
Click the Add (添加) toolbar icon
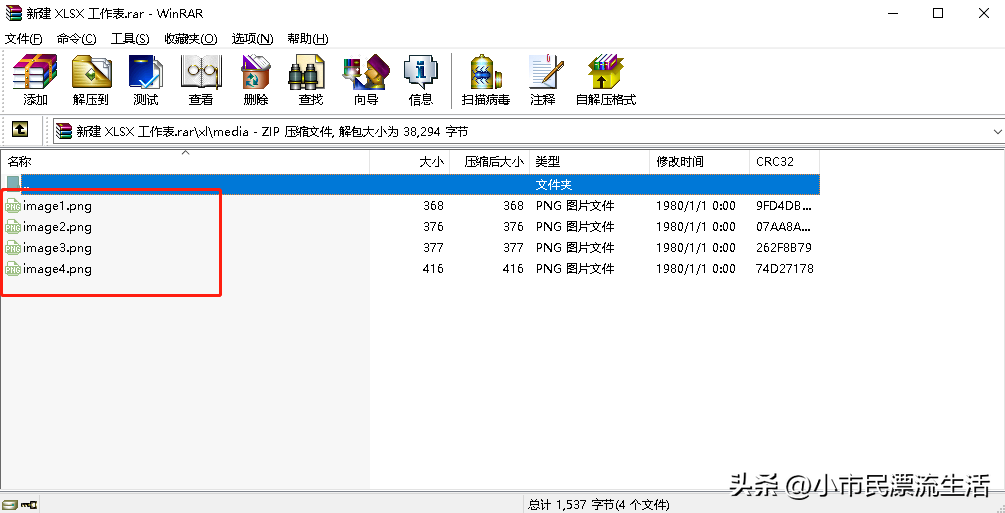35,80
